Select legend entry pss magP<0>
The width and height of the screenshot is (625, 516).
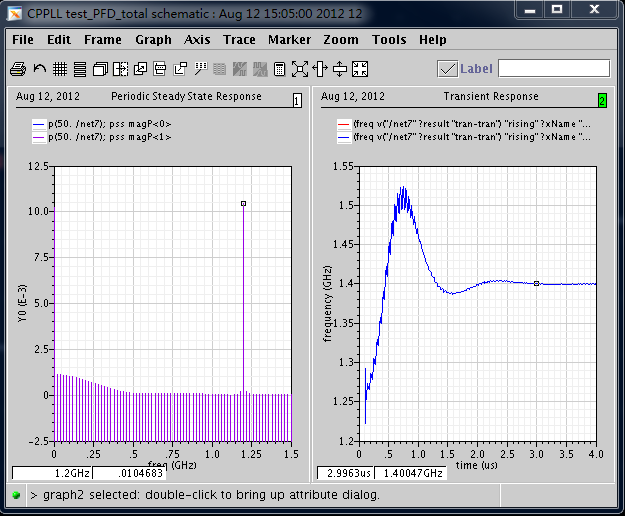pos(110,124)
